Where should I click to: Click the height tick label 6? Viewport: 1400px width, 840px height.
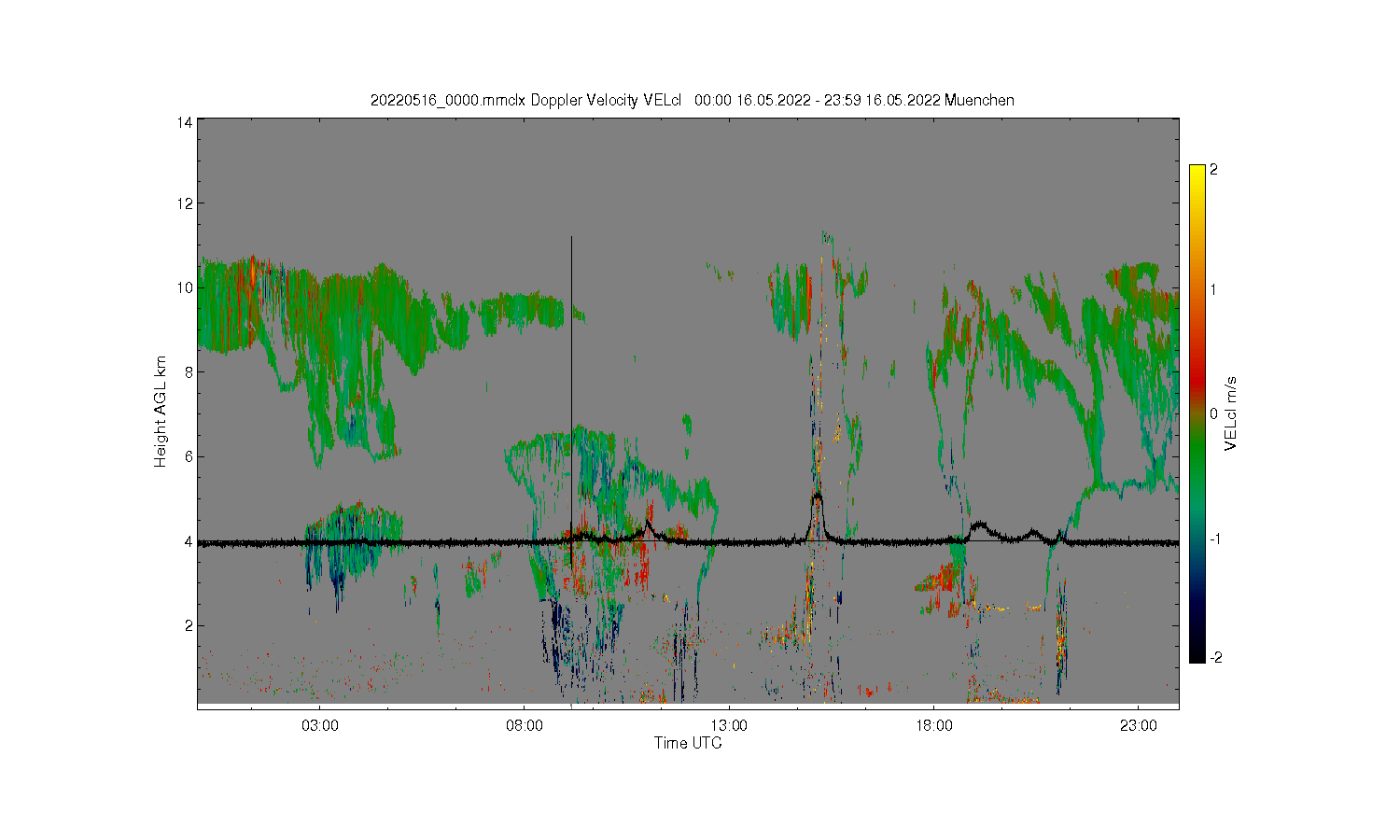pos(189,456)
